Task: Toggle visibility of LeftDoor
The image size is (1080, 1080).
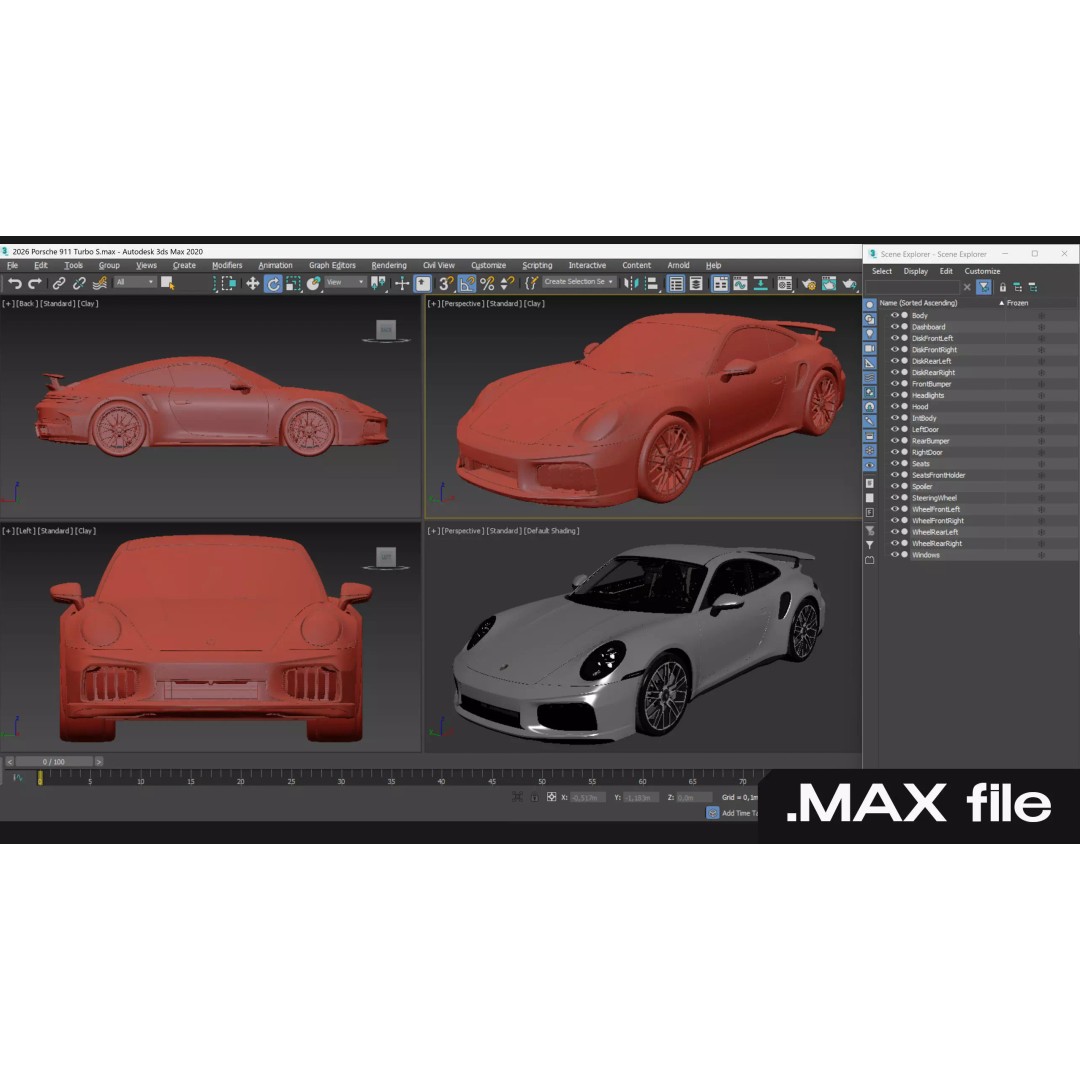Action: (x=895, y=429)
